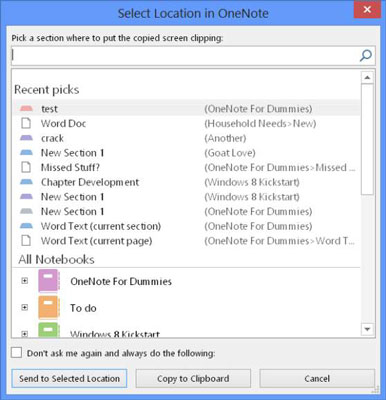Image resolution: width=386 pixels, height=400 pixels.
Task: Click the pink section icon beside test
Action: pyautogui.click(x=26, y=109)
